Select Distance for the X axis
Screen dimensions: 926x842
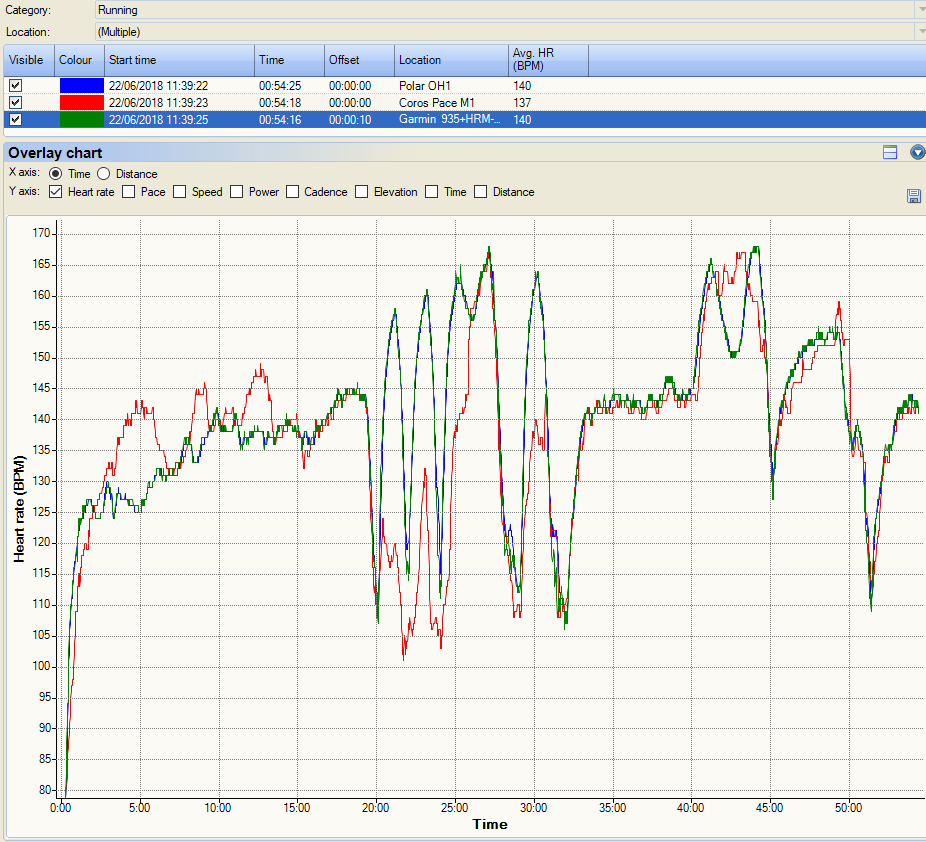click(104, 174)
